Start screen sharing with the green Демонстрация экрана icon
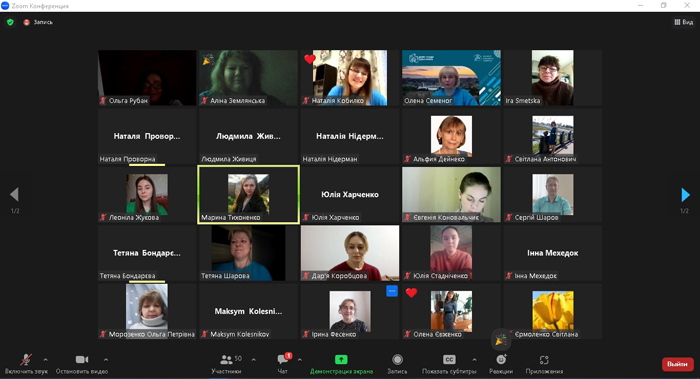This screenshot has height=379, width=700. pos(341,359)
